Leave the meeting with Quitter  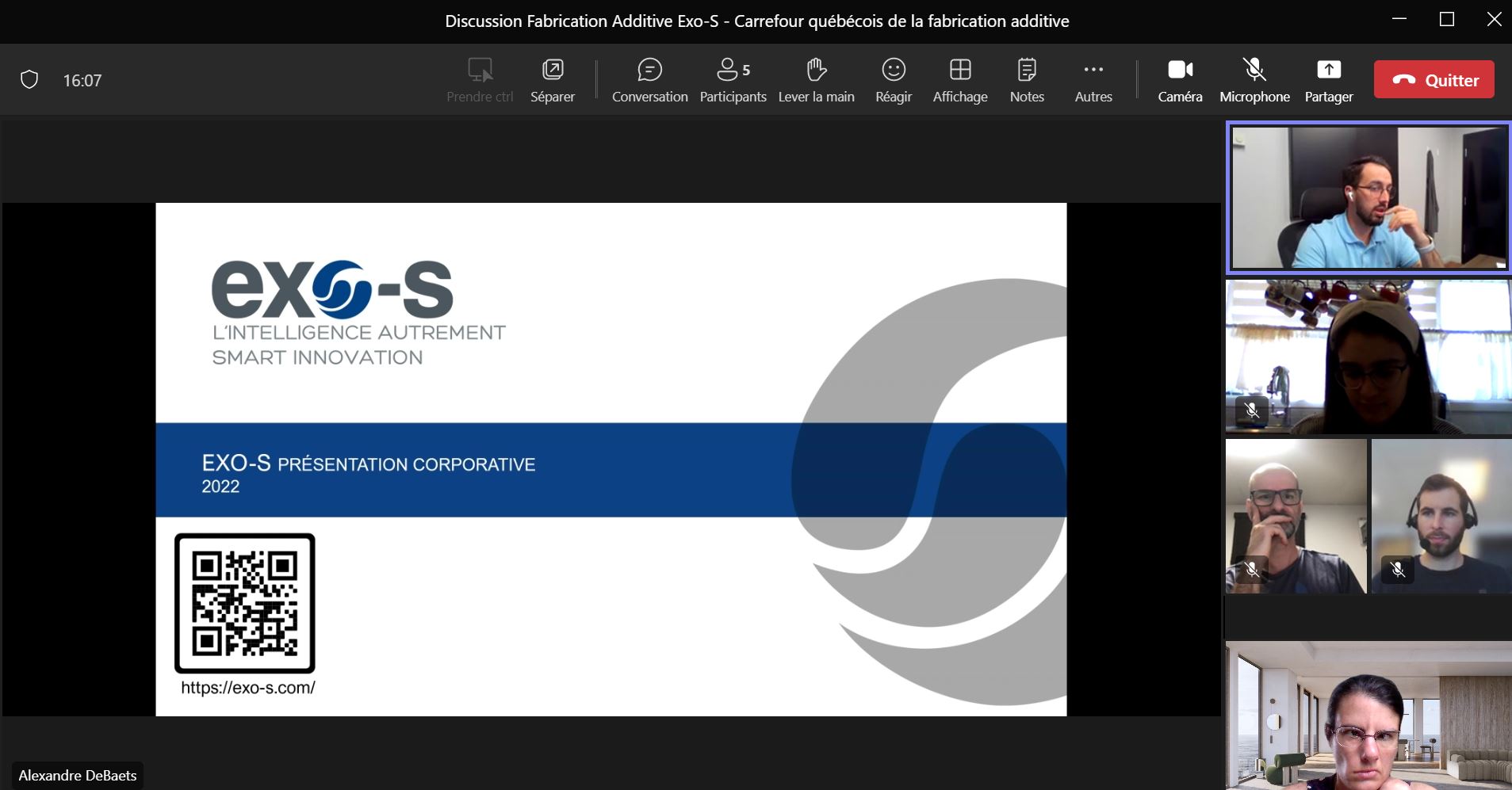(x=1434, y=80)
